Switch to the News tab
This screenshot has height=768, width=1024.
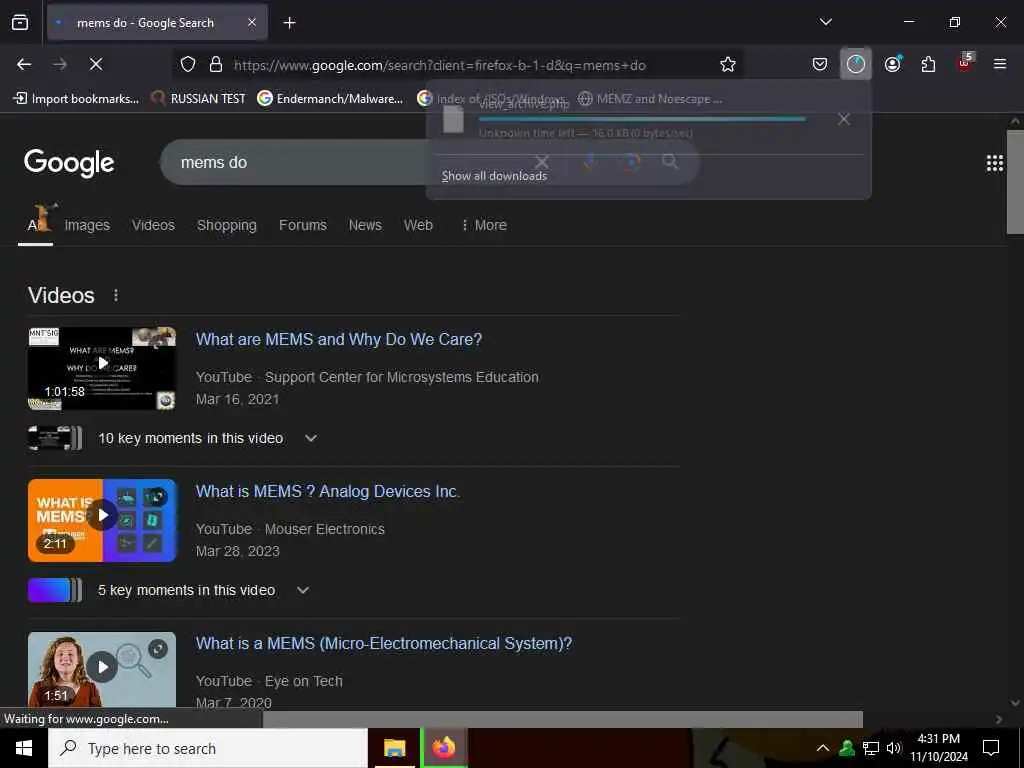365,225
